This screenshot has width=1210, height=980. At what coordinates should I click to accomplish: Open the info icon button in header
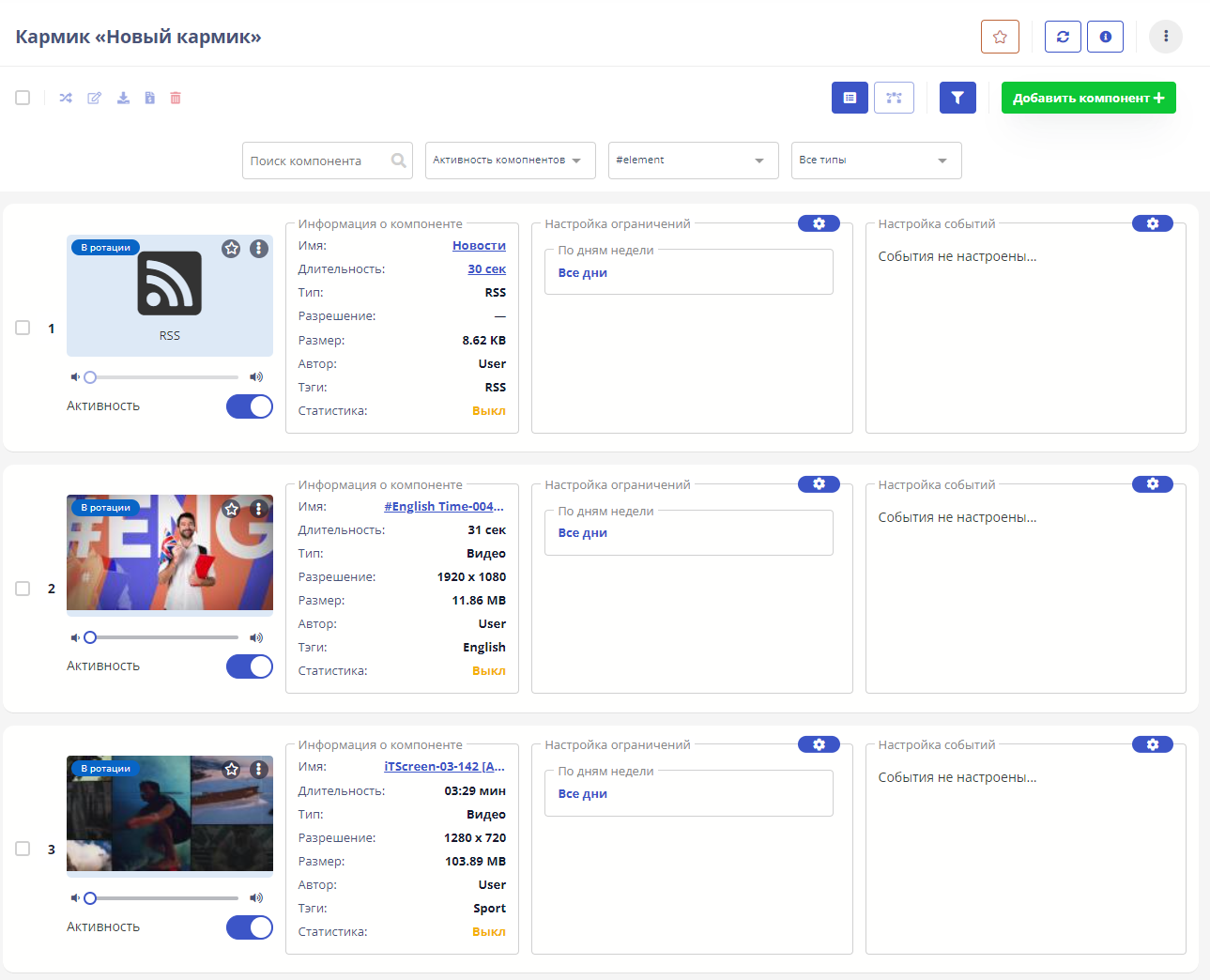click(1105, 37)
